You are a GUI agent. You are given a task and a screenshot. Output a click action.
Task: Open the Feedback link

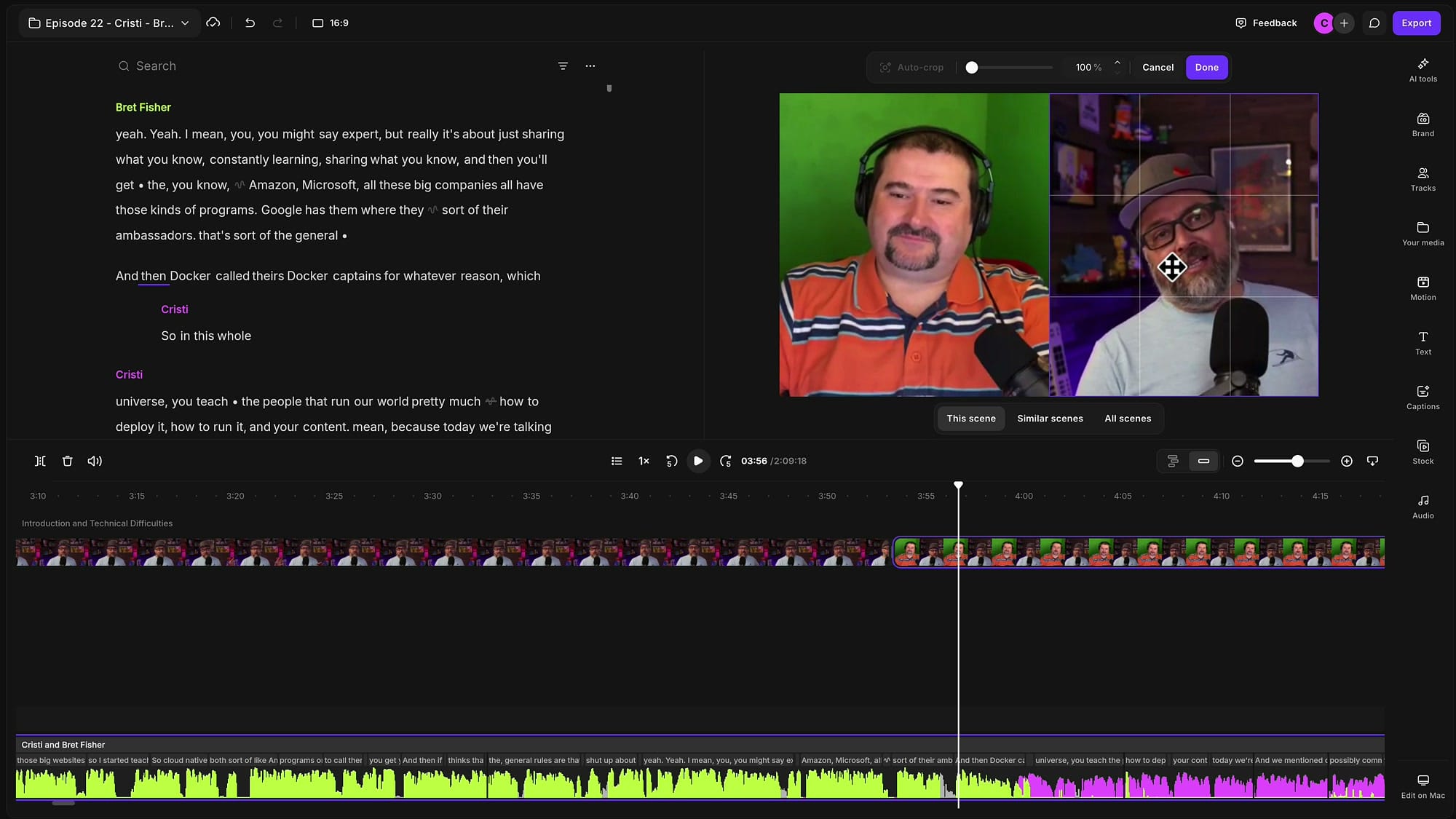coord(1266,23)
